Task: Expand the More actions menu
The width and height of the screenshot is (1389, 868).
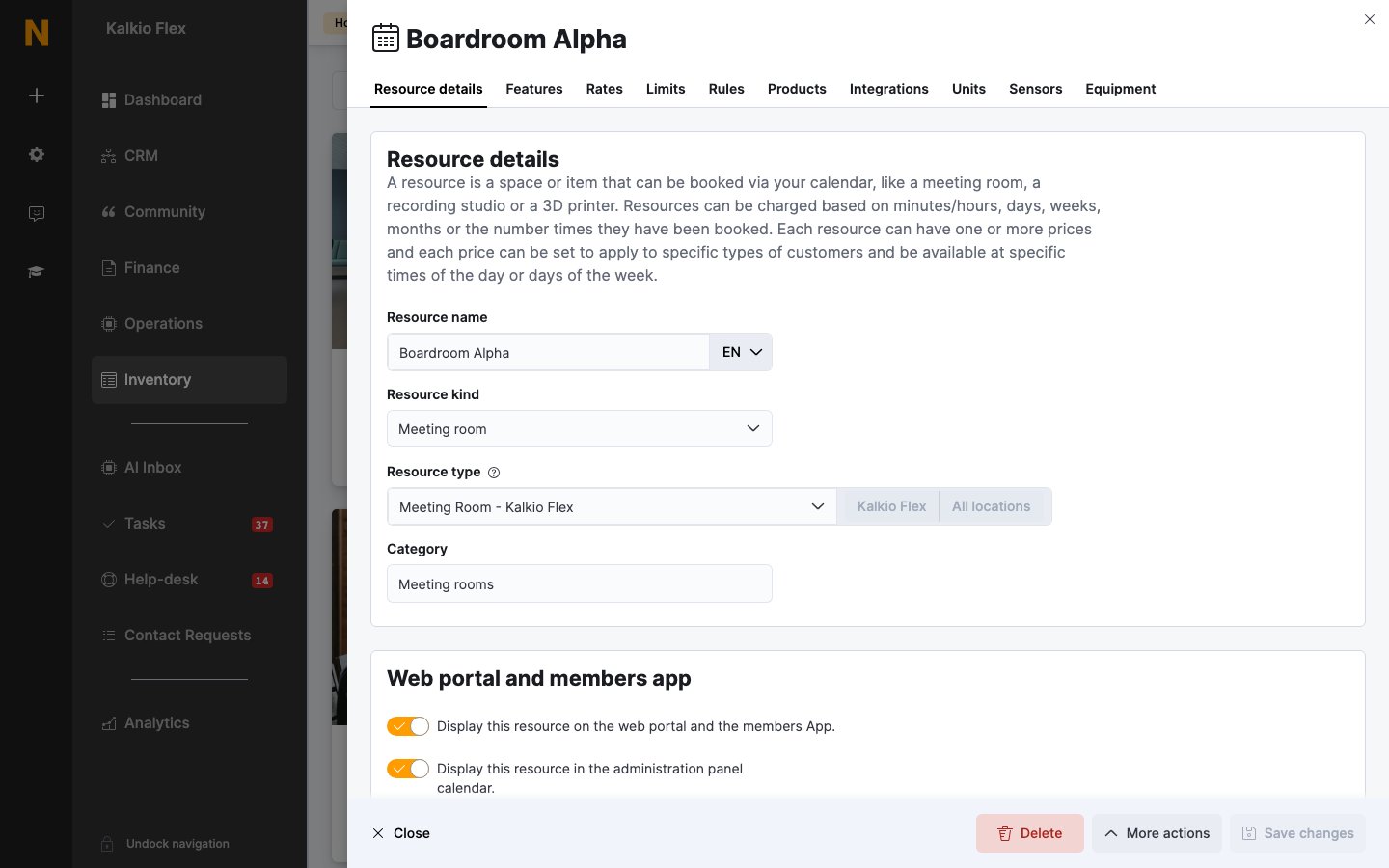Action: 1157,833
